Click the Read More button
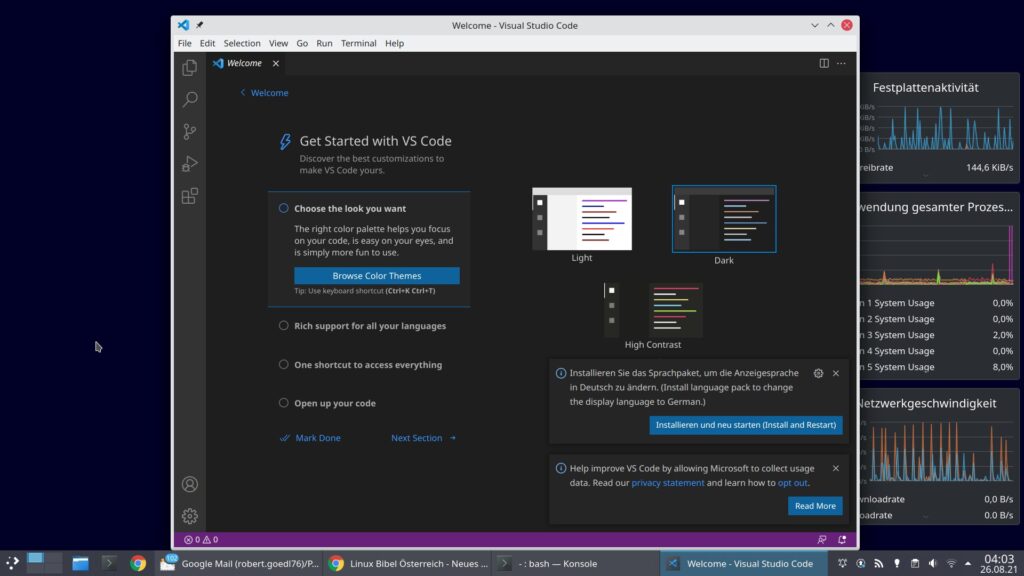1024x576 pixels. (815, 505)
